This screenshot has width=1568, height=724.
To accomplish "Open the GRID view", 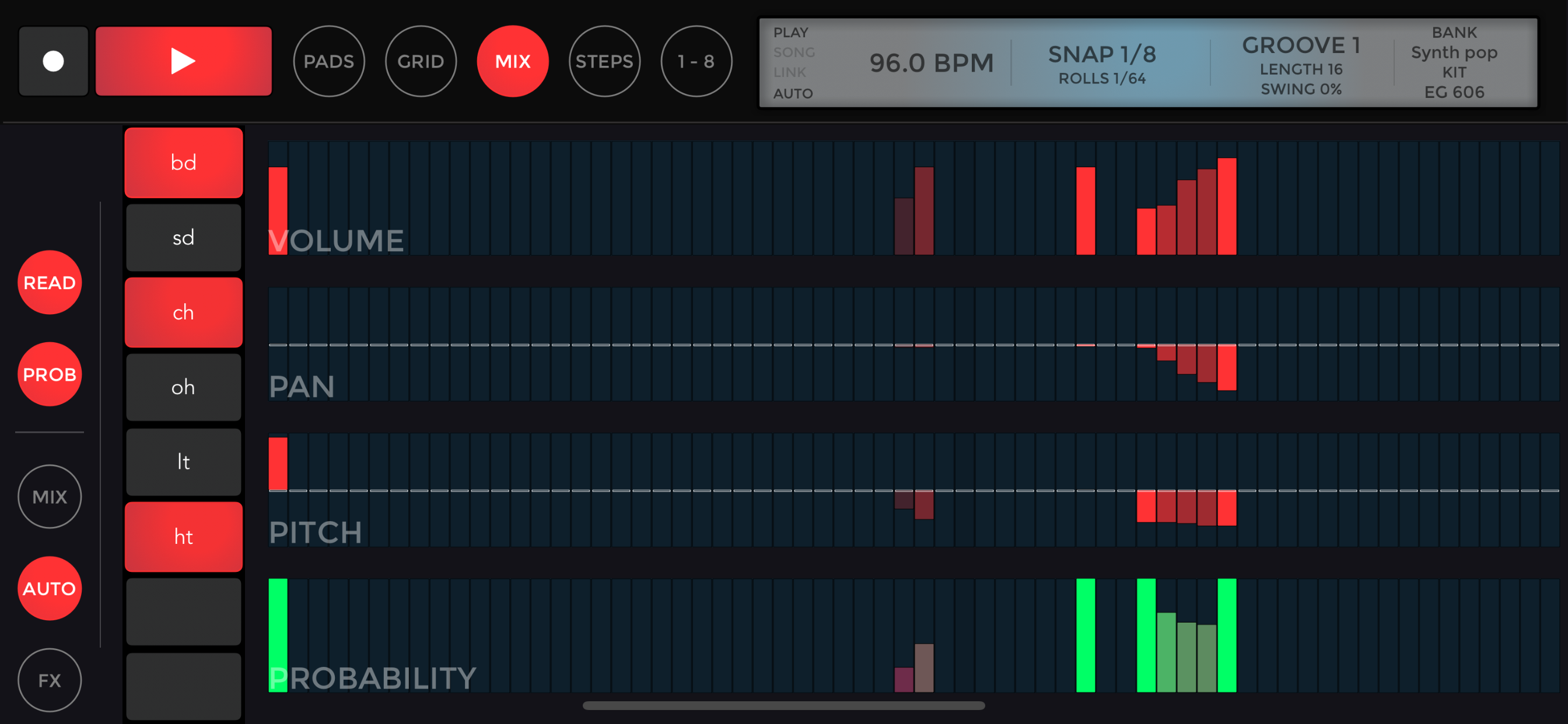I will [421, 61].
